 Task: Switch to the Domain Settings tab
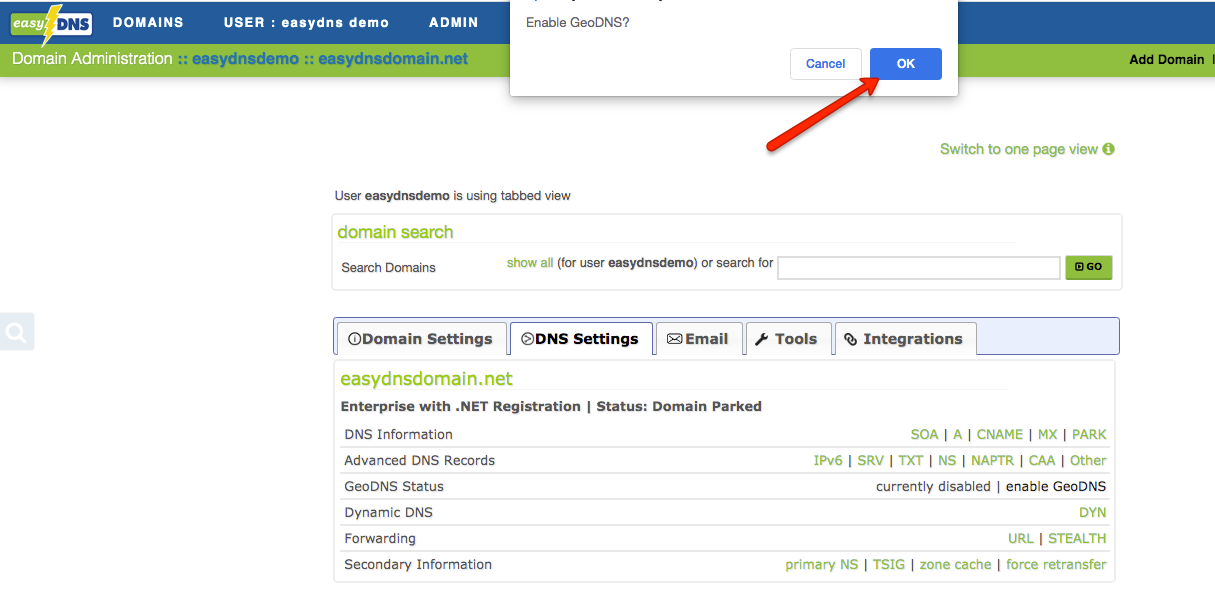[x=420, y=339]
